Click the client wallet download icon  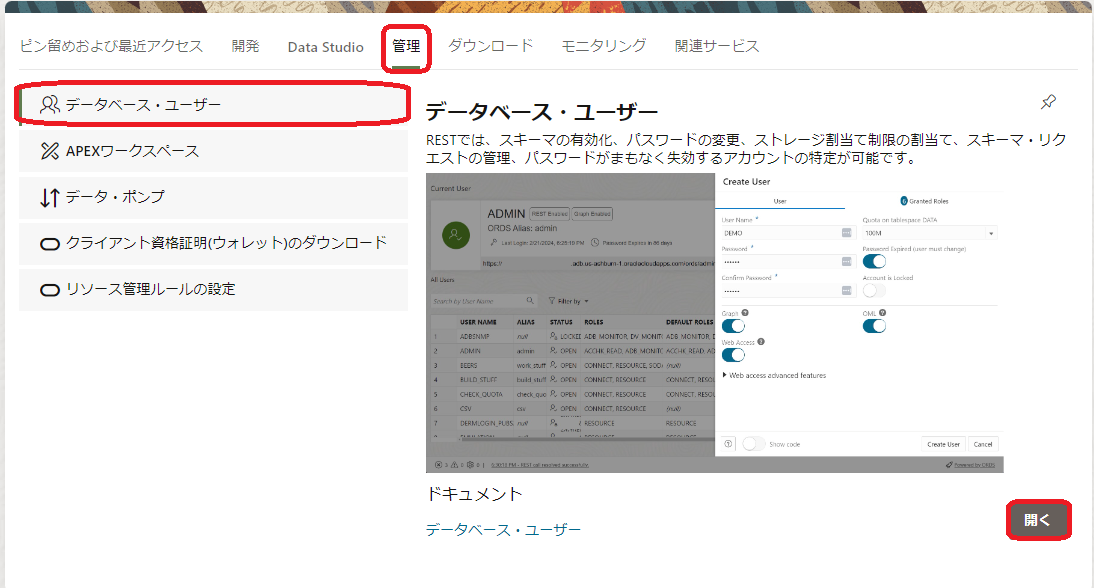point(50,243)
